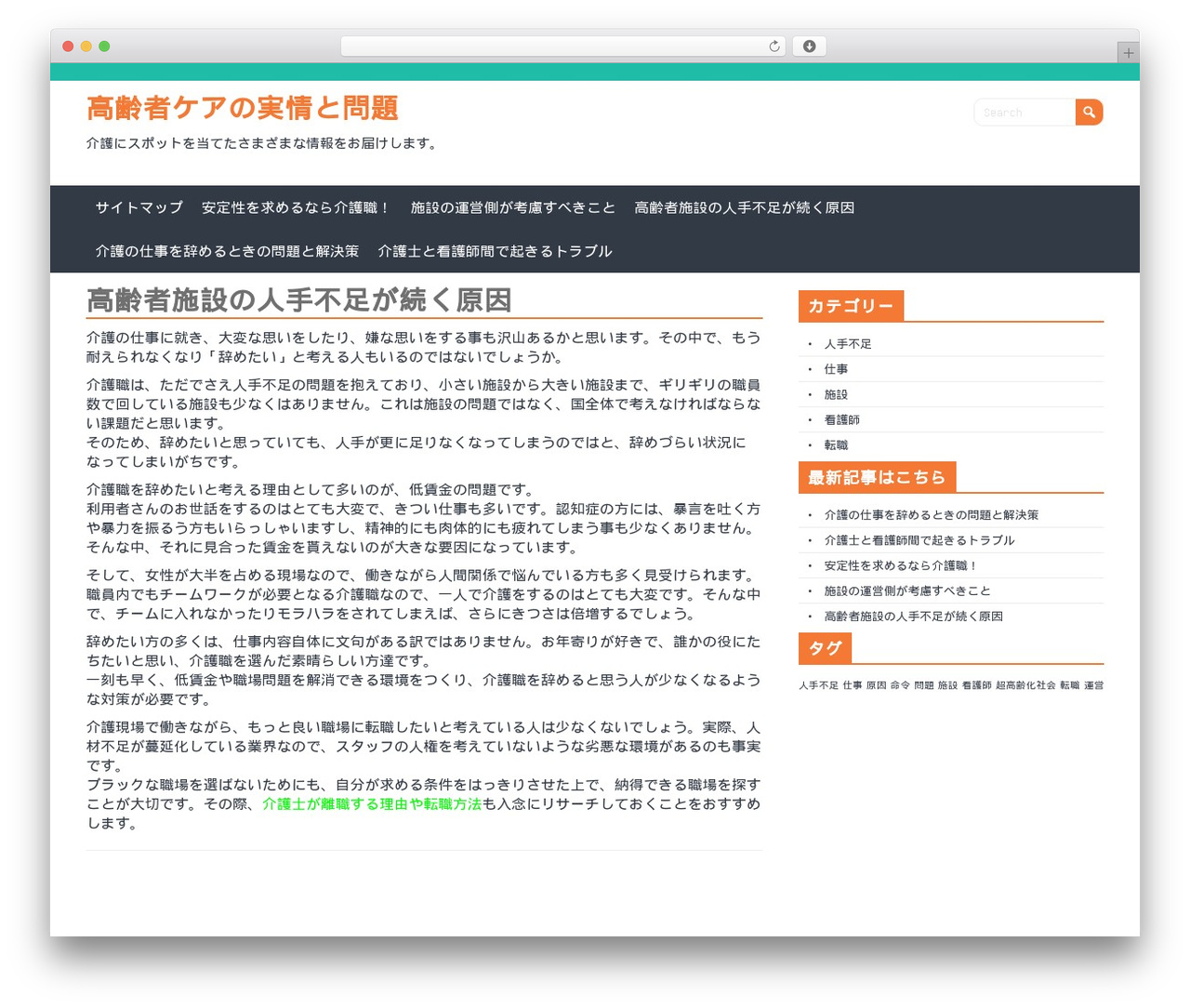
Task: Open 介護の仕事を辞めるときの問題と解決策 in the navigation menu
Action: click(x=227, y=251)
